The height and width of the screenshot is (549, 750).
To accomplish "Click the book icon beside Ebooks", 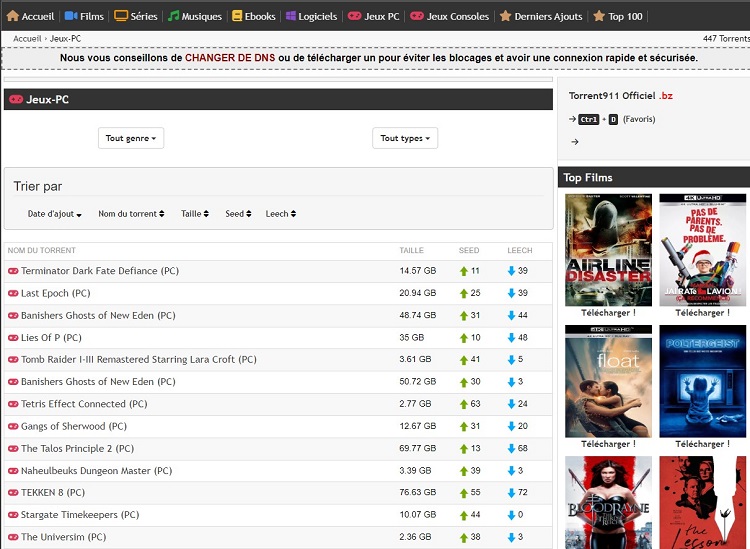I will point(236,16).
